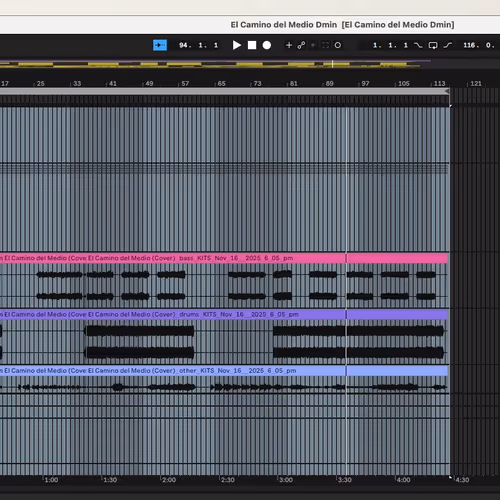Toggle the Loop switch in transport

tap(433, 45)
